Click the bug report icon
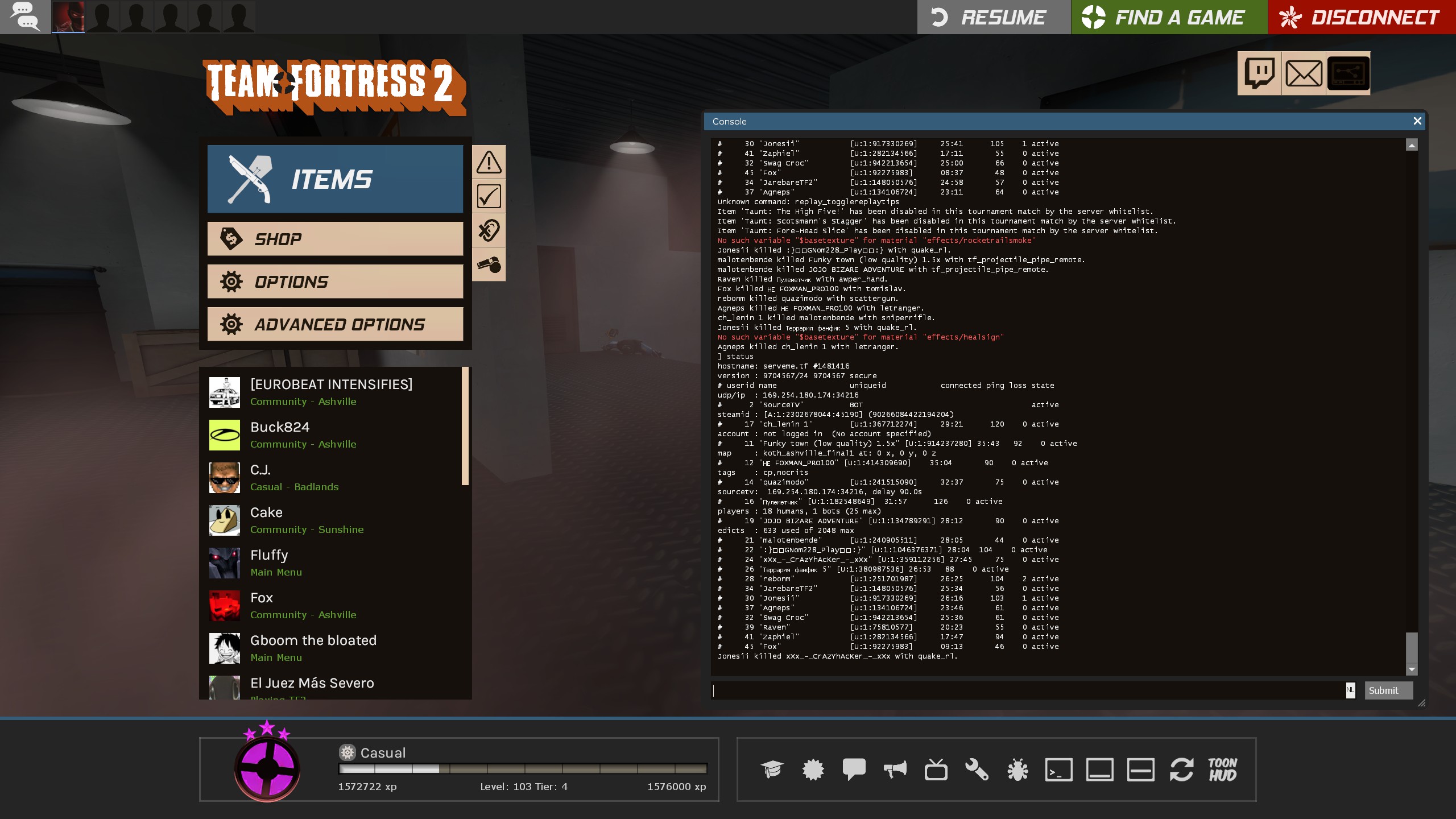The image size is (1456, 819). (x=1017, y=770)
